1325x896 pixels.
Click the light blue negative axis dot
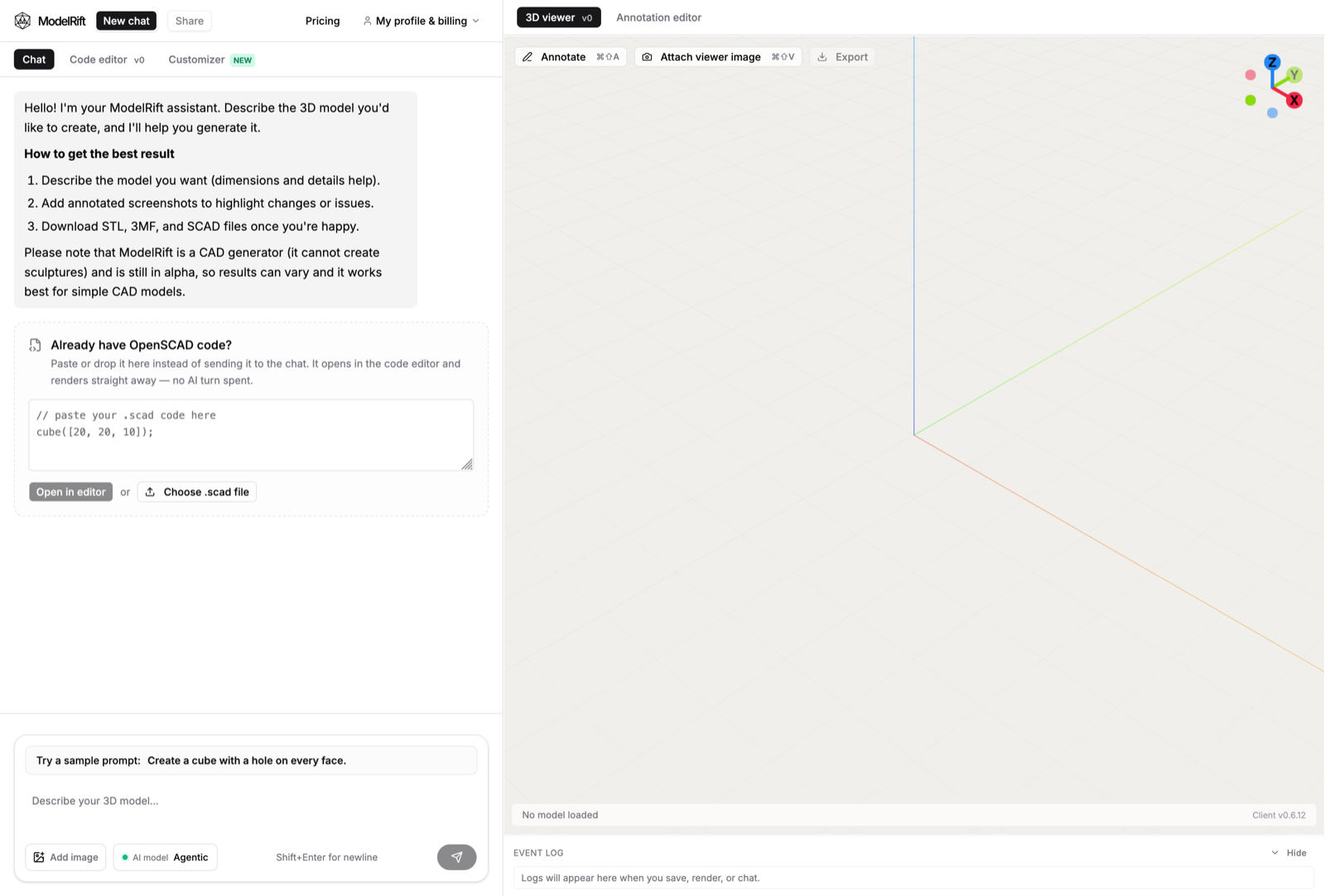1272,113
